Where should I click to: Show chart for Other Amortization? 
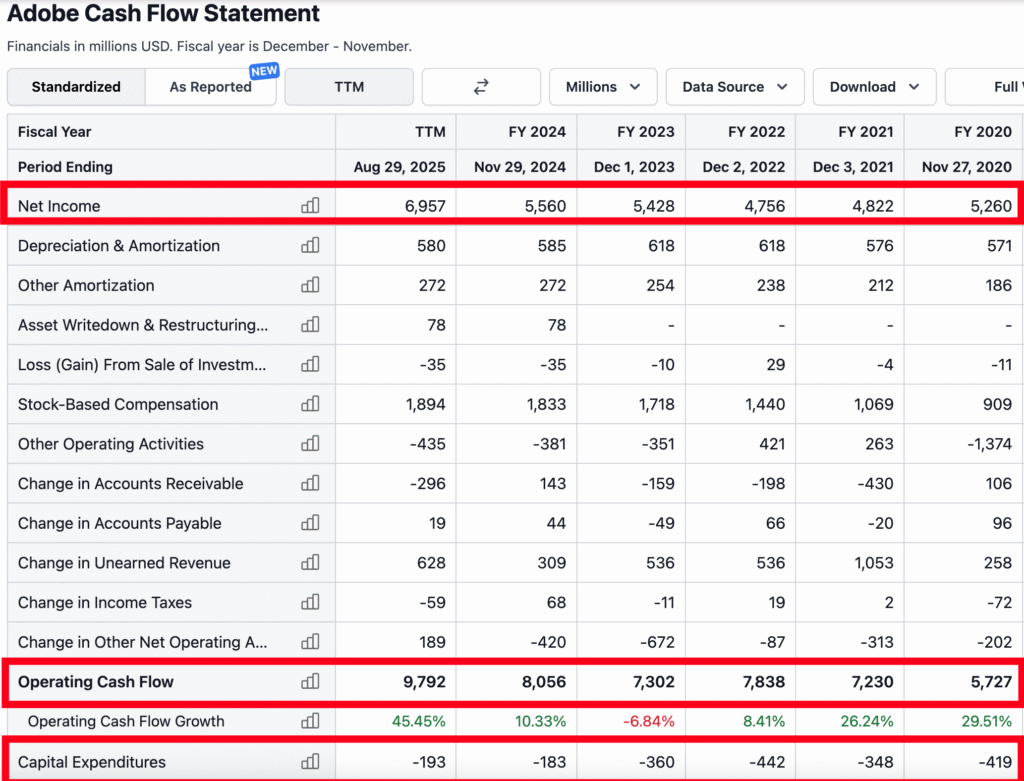click(x=310, y=285)
